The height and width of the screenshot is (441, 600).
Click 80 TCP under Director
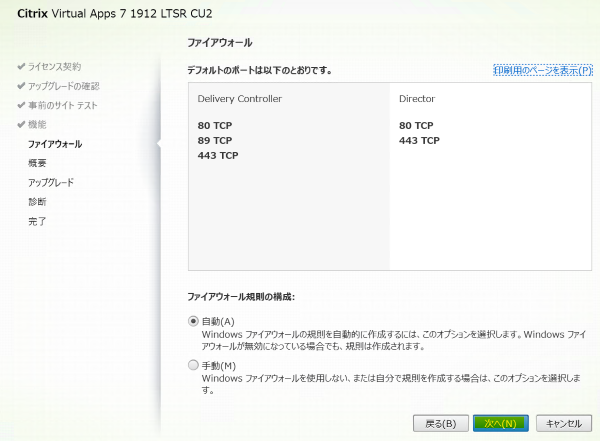tap(416, 126)
